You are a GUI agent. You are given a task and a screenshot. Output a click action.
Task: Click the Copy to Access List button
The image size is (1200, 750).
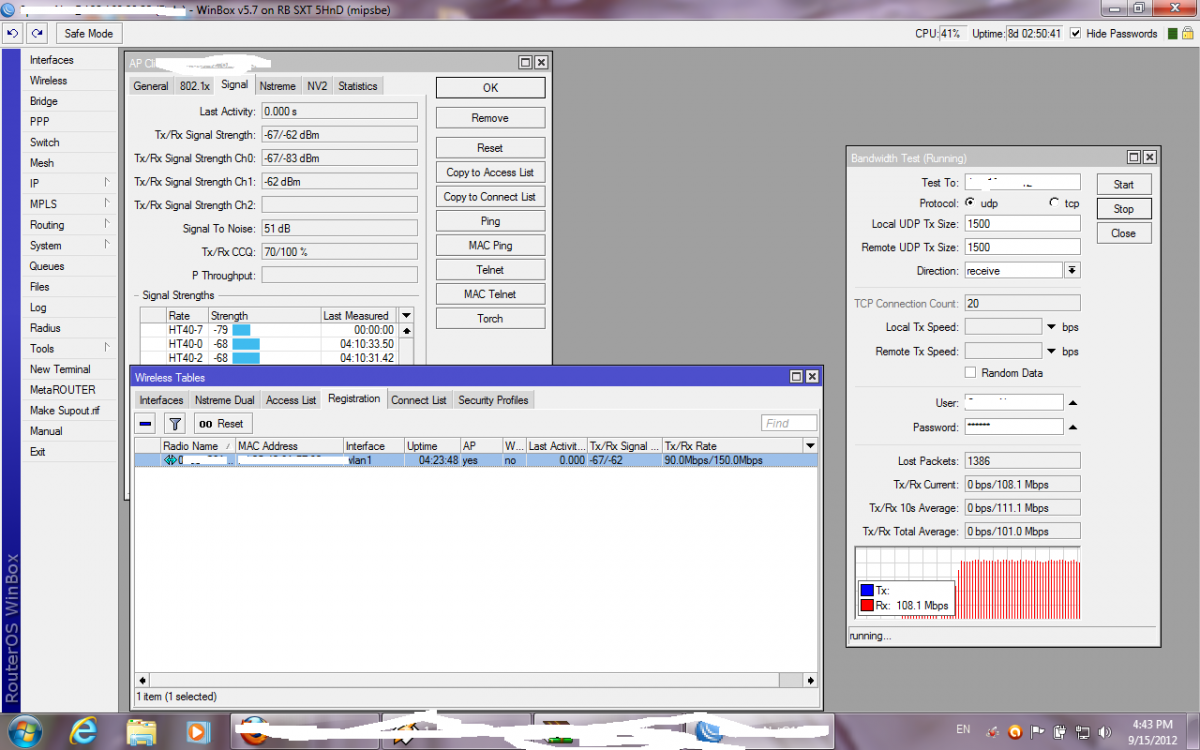tap(490, 172)
